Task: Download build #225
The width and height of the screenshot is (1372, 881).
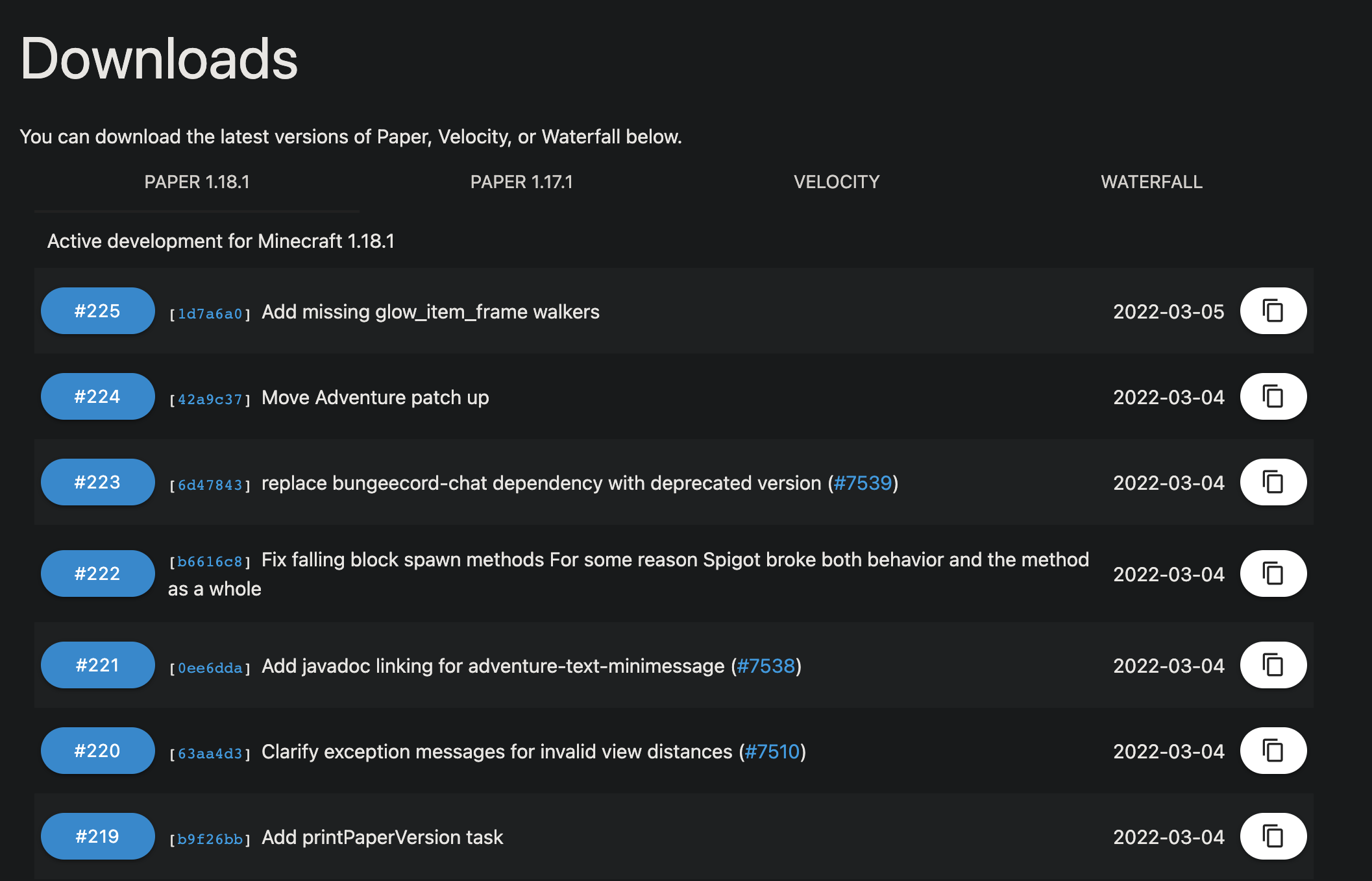Action: pos(97,311)
